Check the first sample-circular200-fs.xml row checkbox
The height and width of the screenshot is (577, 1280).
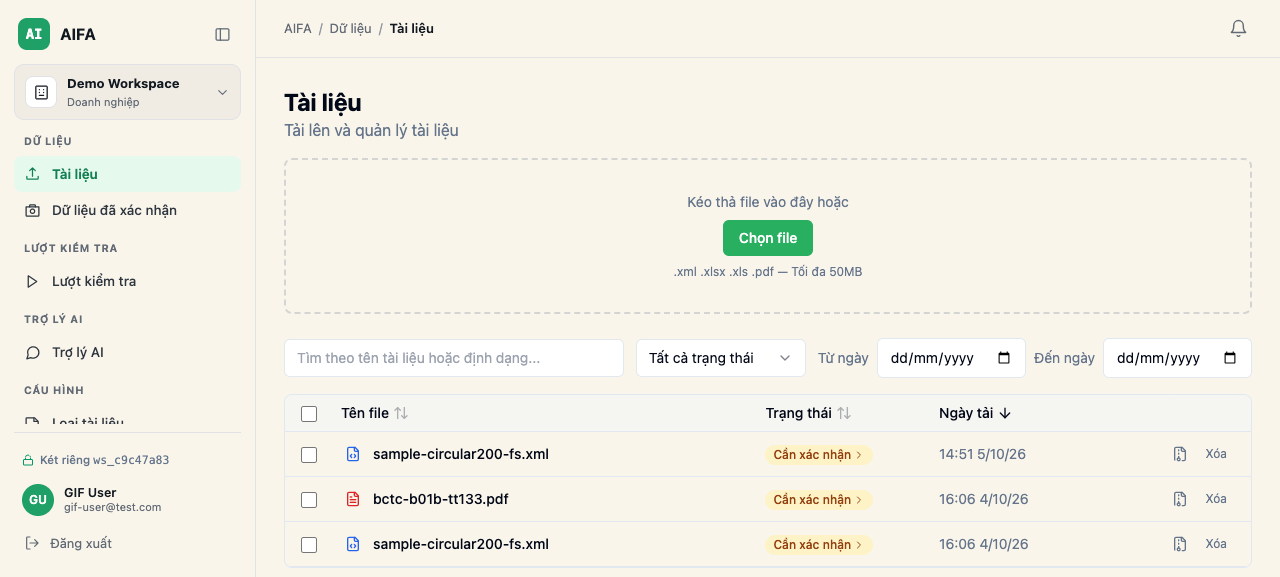tap(309, 455)
